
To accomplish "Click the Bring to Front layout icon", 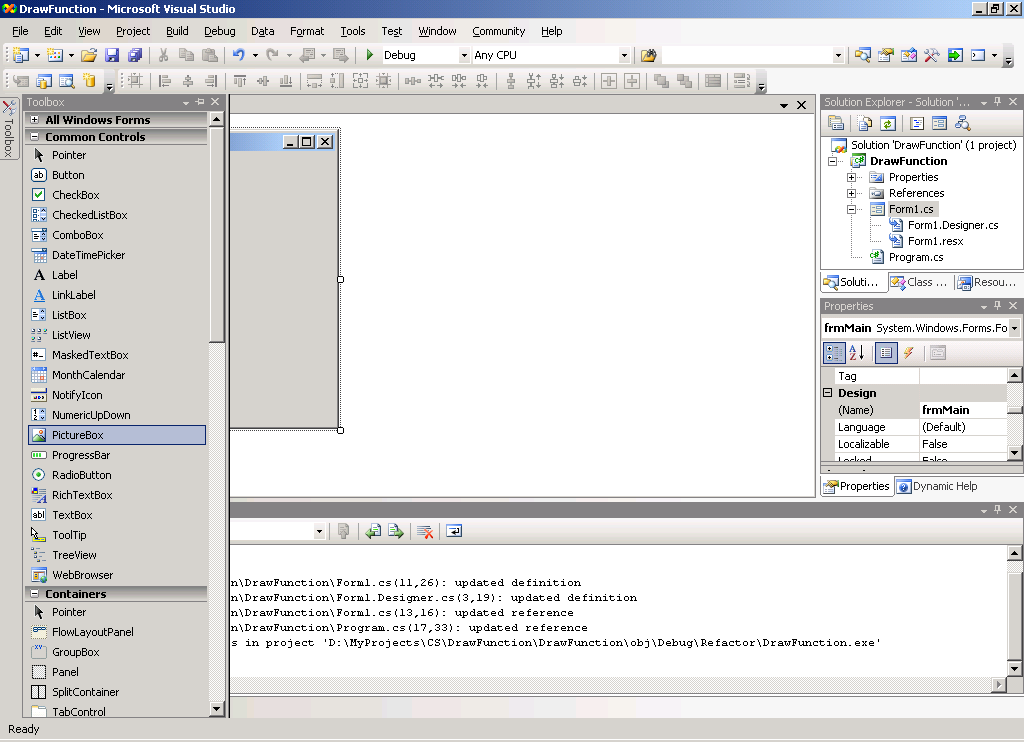I will [x=661, y=81].
